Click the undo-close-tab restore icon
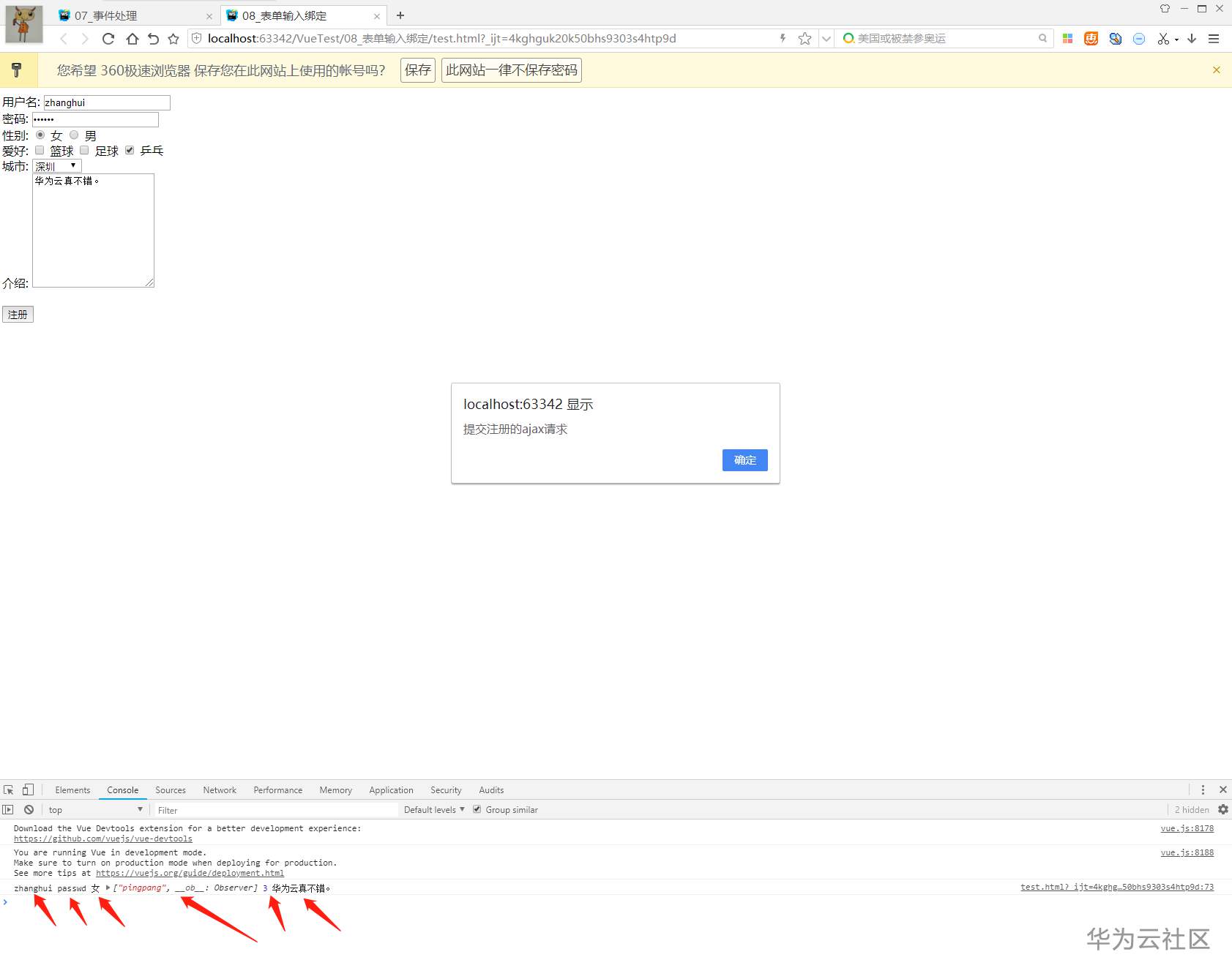Image resolution: width=1232 pixels, height=979 pixels. click(153, 39)
